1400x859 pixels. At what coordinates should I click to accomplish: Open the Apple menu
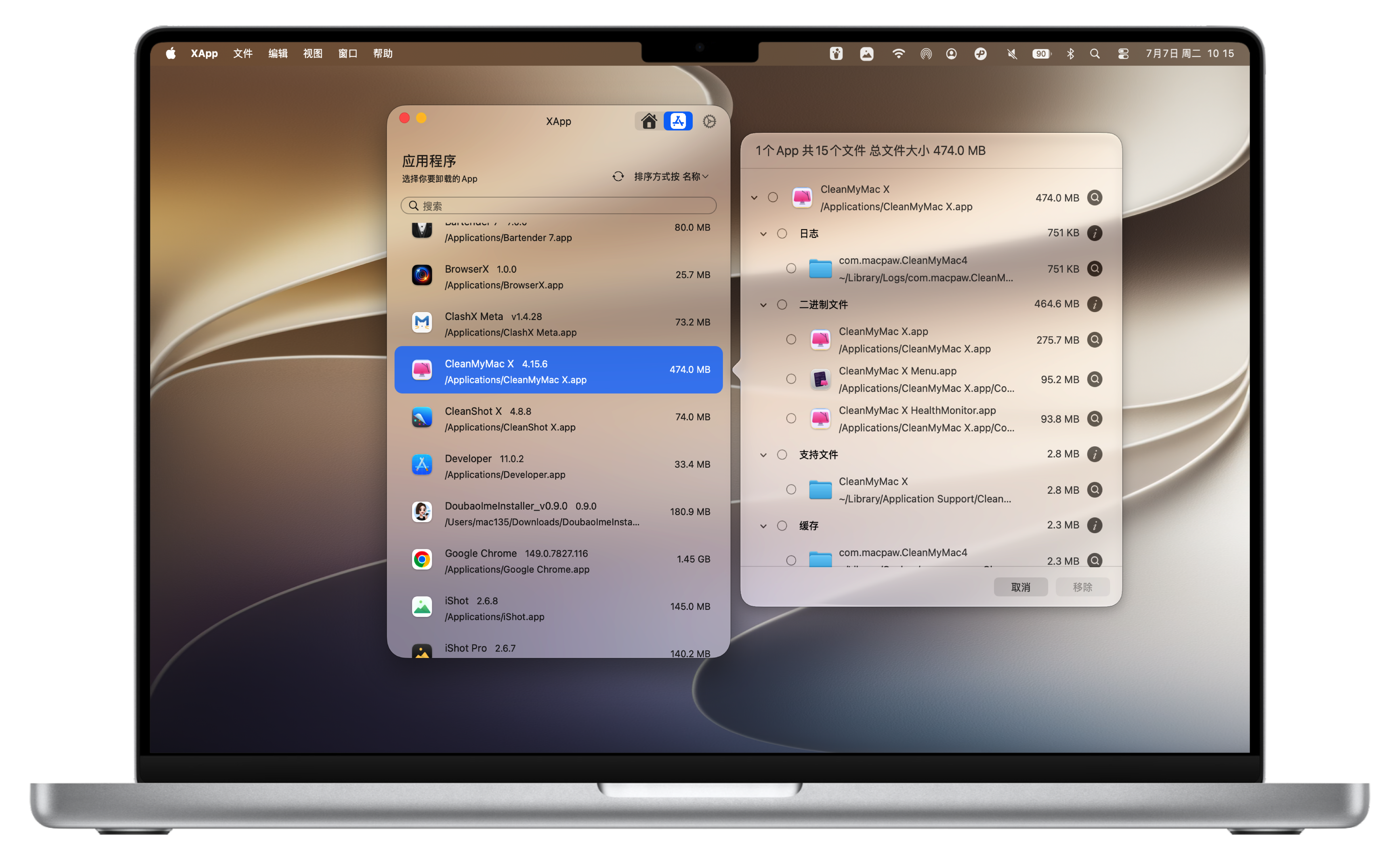[171, 53]
